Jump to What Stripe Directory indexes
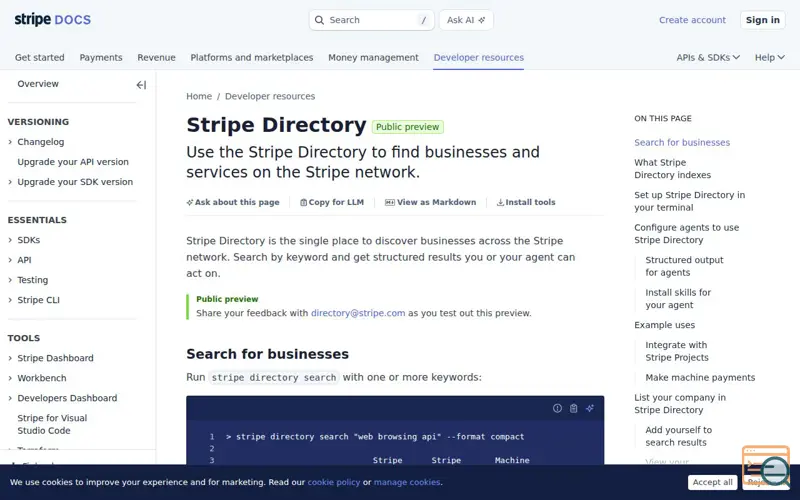Screen dimensions: 800x500 (x=672, y=168)
